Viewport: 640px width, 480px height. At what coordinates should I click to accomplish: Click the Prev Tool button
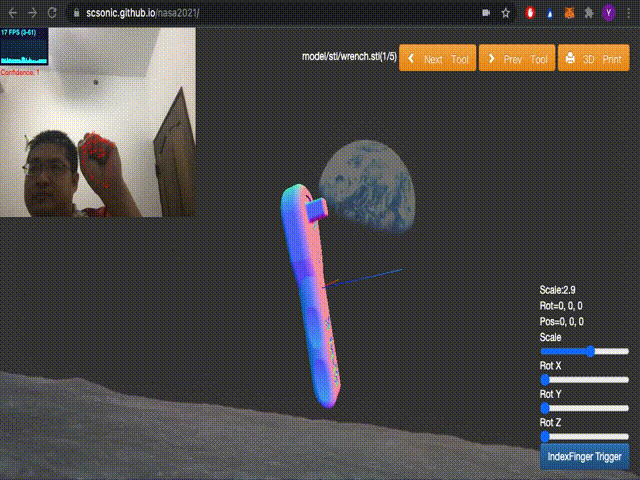[x=516, y=59]
